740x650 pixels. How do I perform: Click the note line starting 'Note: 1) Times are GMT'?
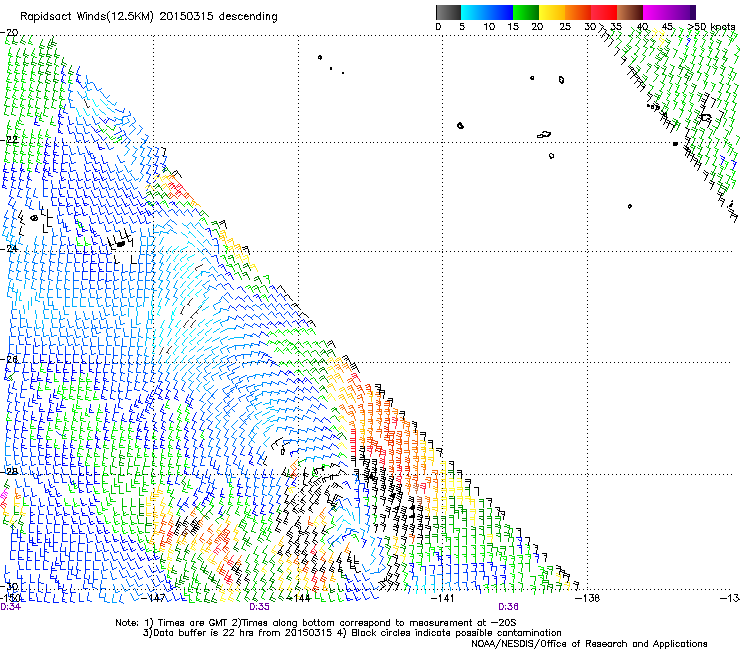316,623
